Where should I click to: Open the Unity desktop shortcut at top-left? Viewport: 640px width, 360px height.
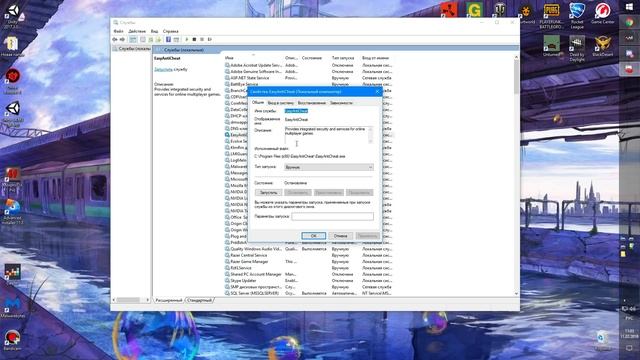click(13, 16)
